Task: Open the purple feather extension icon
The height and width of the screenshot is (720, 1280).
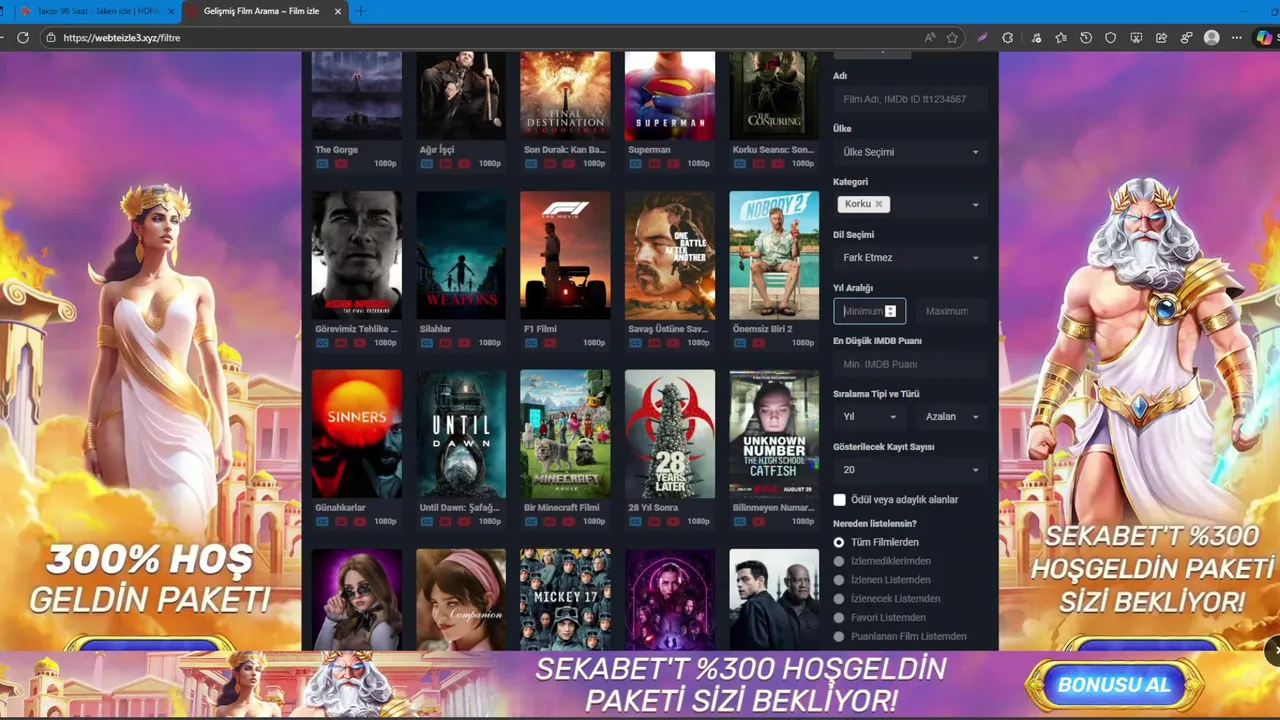Action: [x=982, y=37]
